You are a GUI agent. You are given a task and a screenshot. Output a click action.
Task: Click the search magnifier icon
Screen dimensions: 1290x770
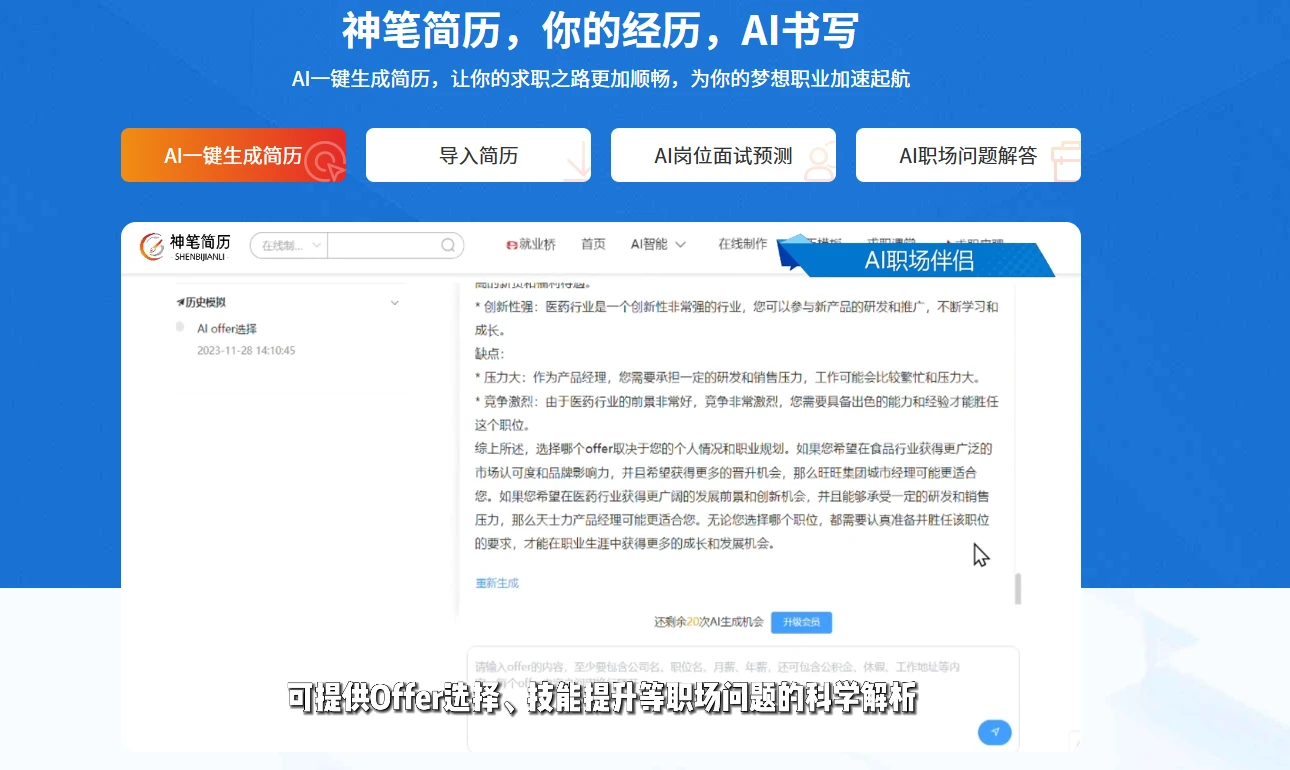pos(449,245)
